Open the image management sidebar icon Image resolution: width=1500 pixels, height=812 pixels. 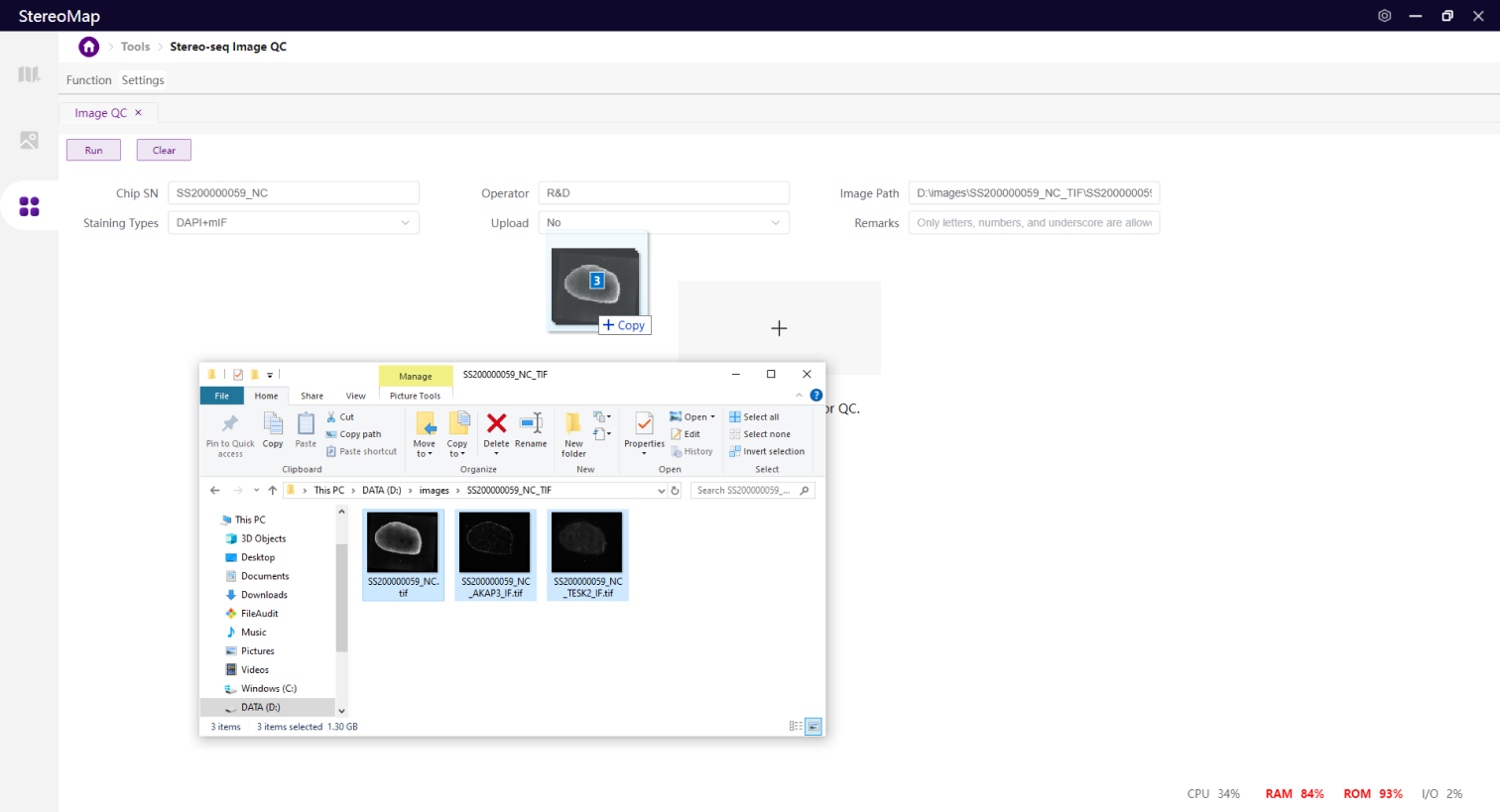click(29, 141)
